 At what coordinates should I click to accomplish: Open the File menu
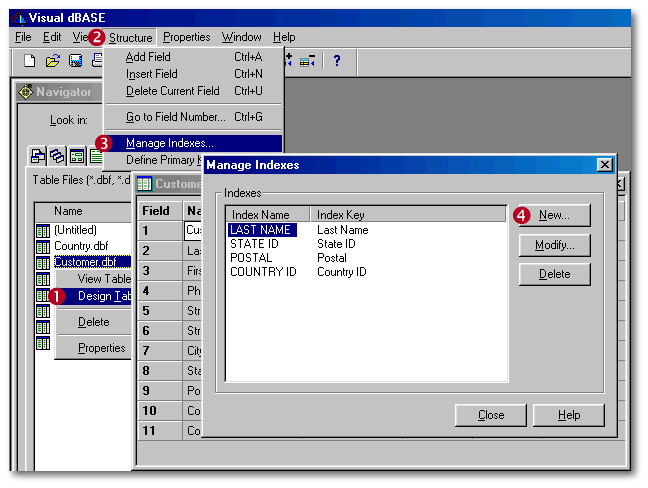(x=23, y=37)
